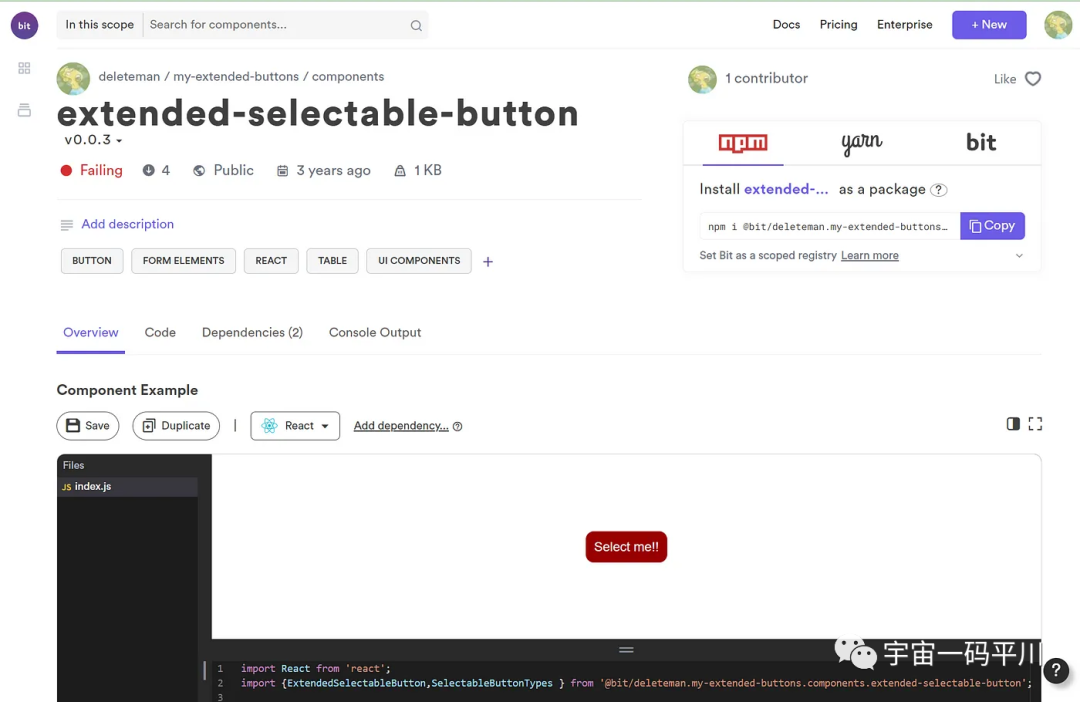The image size is (1080, 702).
Task: Click the plus icon to add label
Action: point(488,262)
